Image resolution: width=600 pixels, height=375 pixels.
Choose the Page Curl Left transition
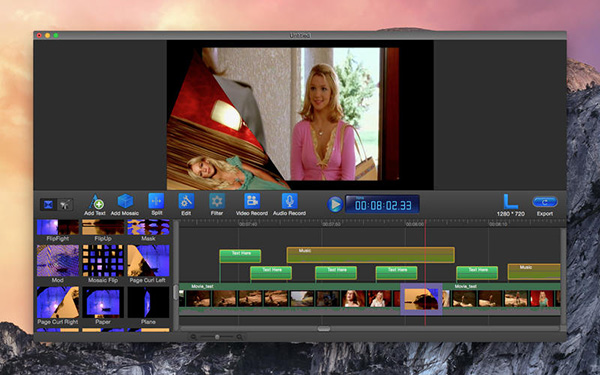pyautogui.click(x=148, y=261)
